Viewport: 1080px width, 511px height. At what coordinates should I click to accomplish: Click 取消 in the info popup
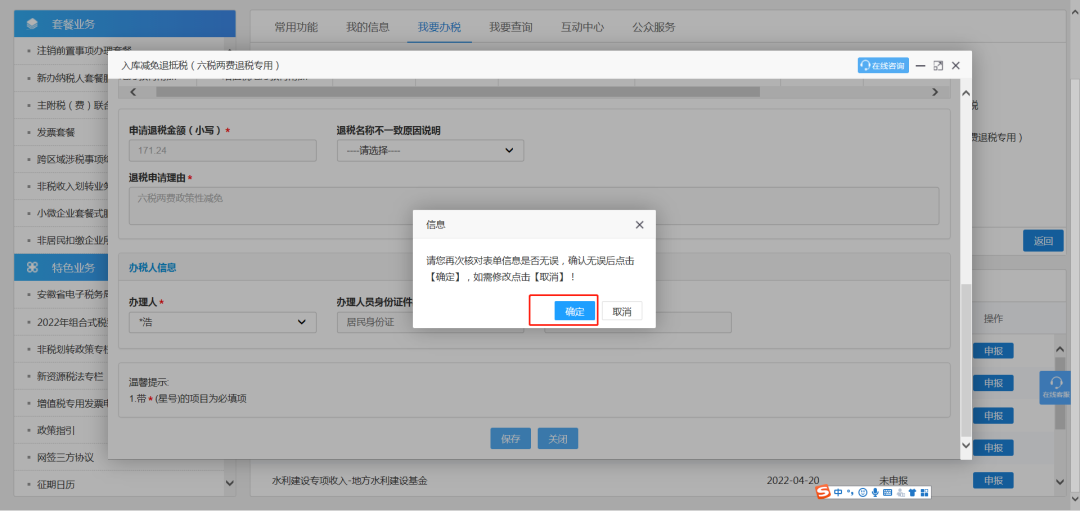click(x=622, y=311)
